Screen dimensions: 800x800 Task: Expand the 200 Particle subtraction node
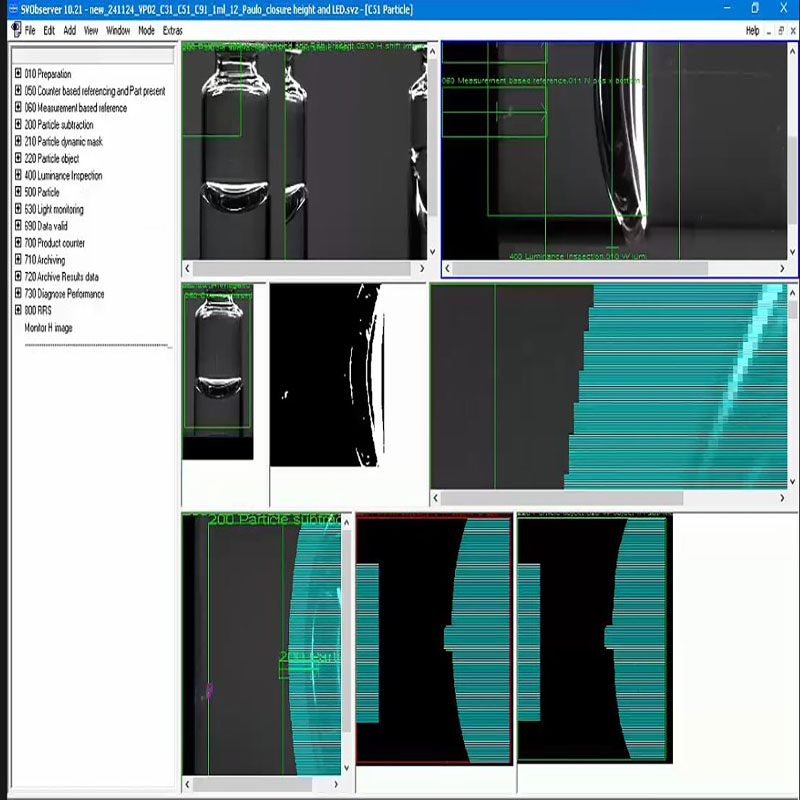coord(18,125)
